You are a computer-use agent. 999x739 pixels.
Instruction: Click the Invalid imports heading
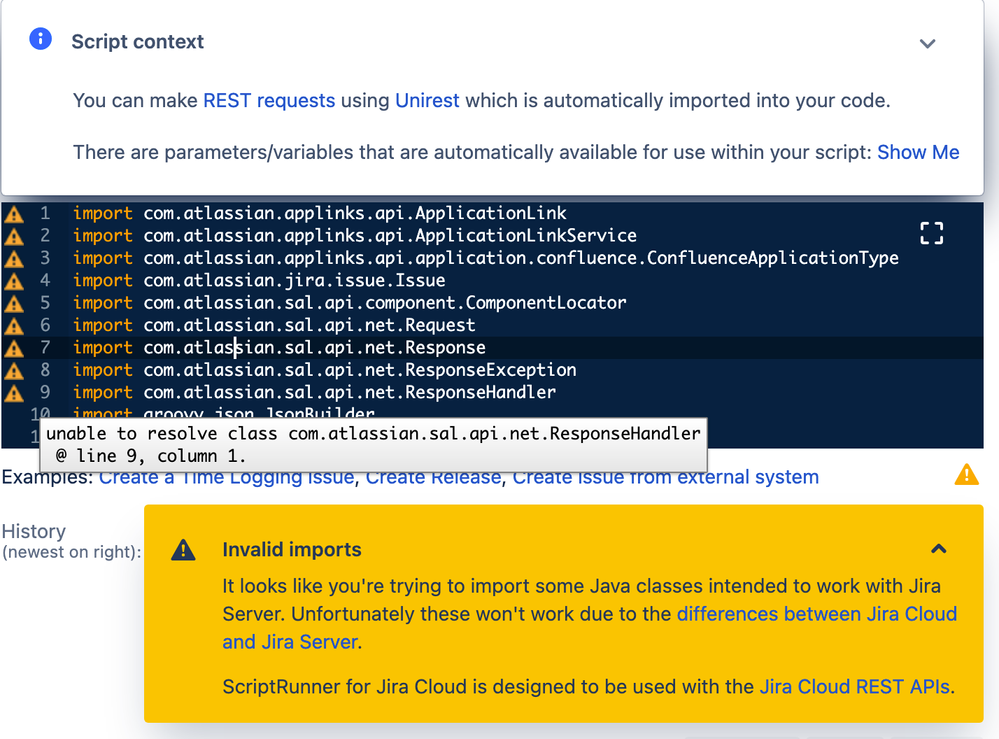(292, 549)
